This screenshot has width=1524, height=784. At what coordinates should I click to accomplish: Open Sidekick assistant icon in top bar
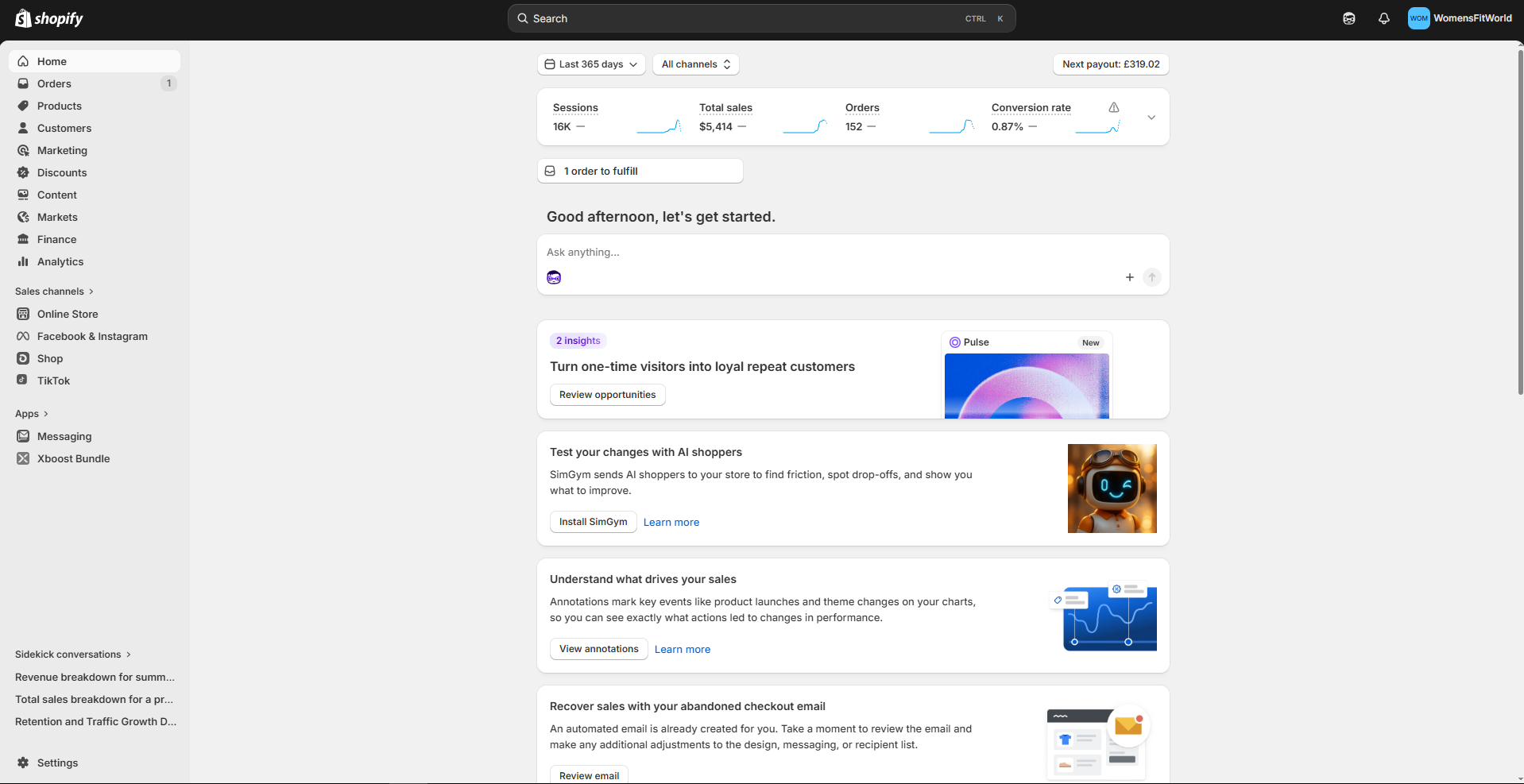click(x=1349, y=18)
